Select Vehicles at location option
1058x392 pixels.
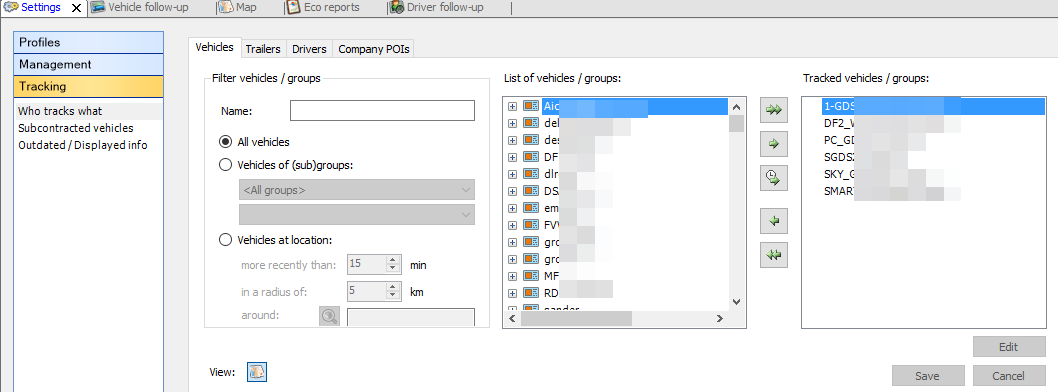pos(226,240)
